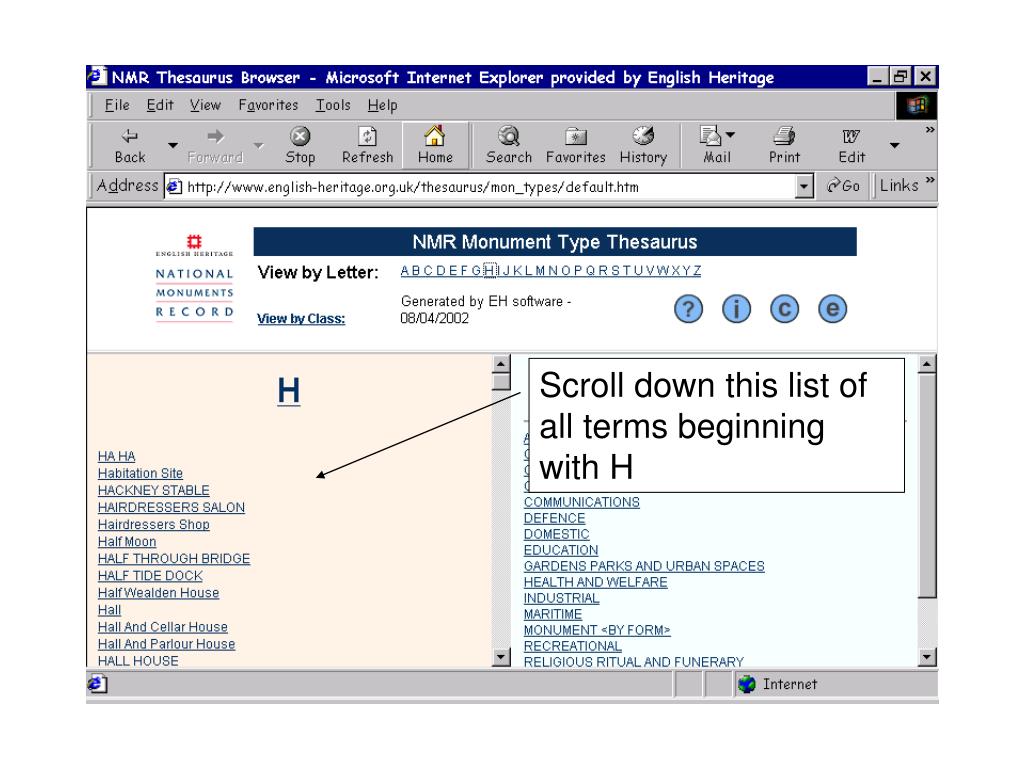Click the Stop toolbar icon
This screenshot has height=768, width=1024.
point(300,136)
